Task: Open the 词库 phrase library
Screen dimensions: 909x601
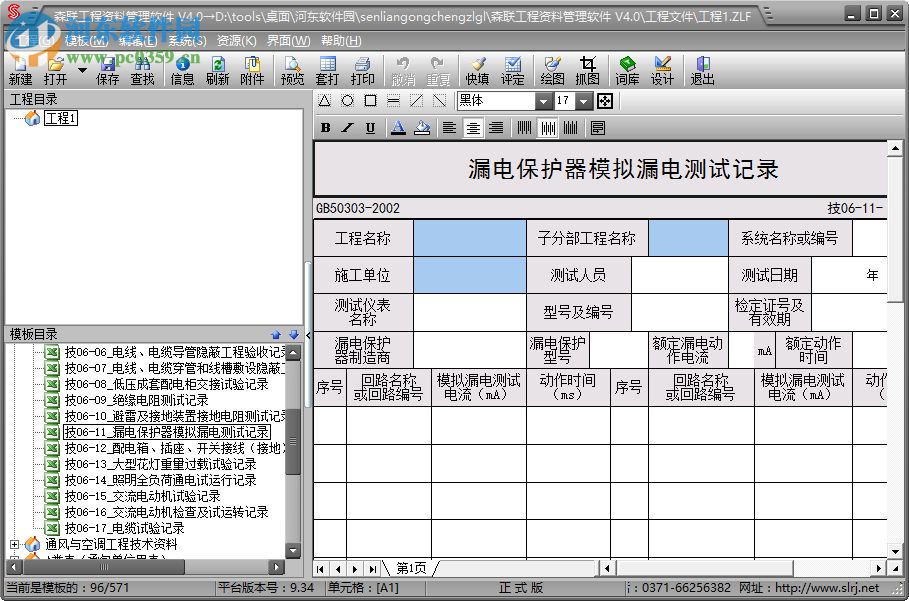Action: tap(627, 70)
